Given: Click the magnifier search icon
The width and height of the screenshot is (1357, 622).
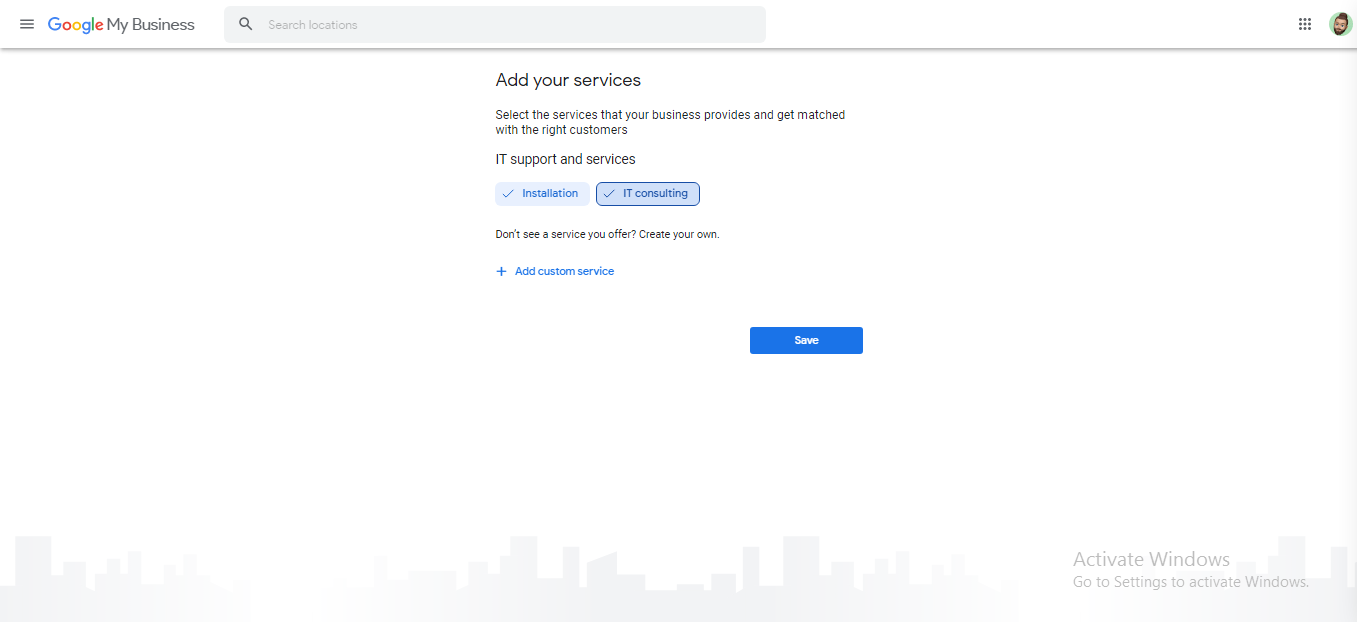Looking at the screenshot, I should (x=246, y=24).
